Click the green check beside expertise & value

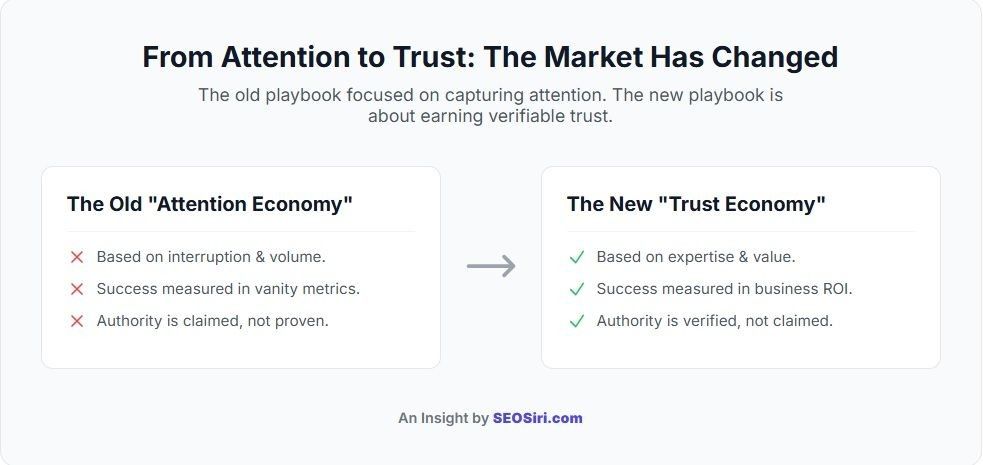(577, 257)
